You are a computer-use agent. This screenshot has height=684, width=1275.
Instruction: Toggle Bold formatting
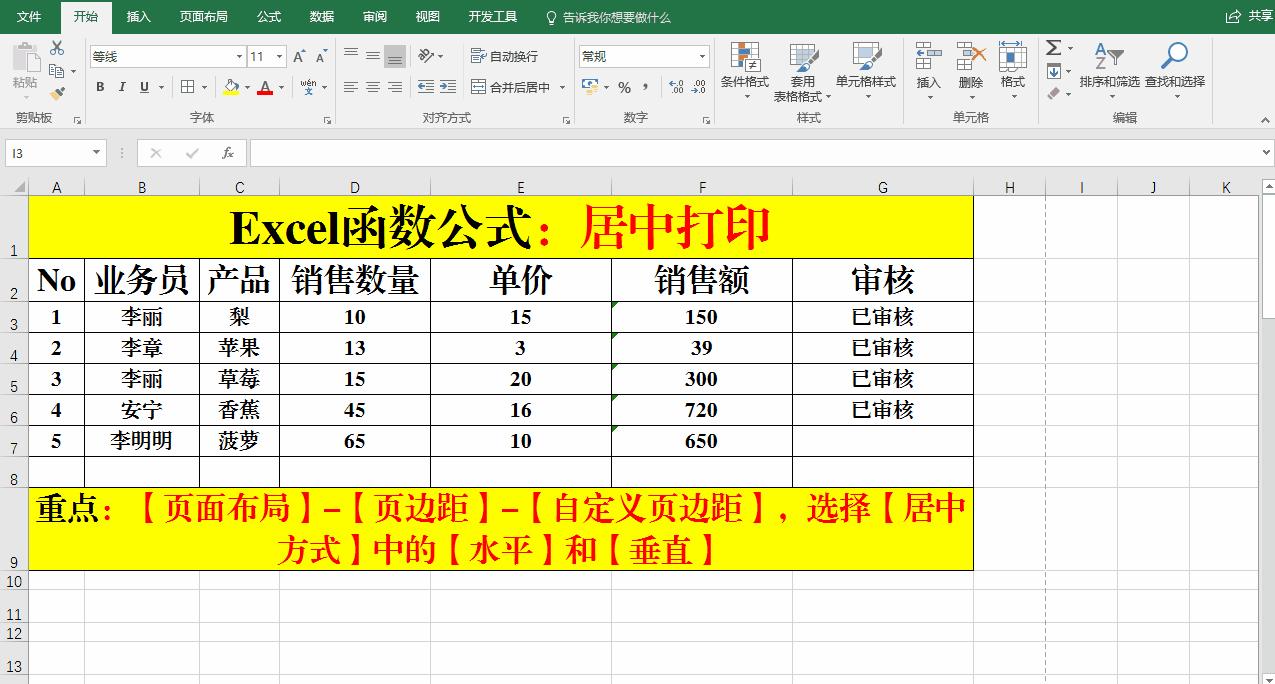point(100,88)
